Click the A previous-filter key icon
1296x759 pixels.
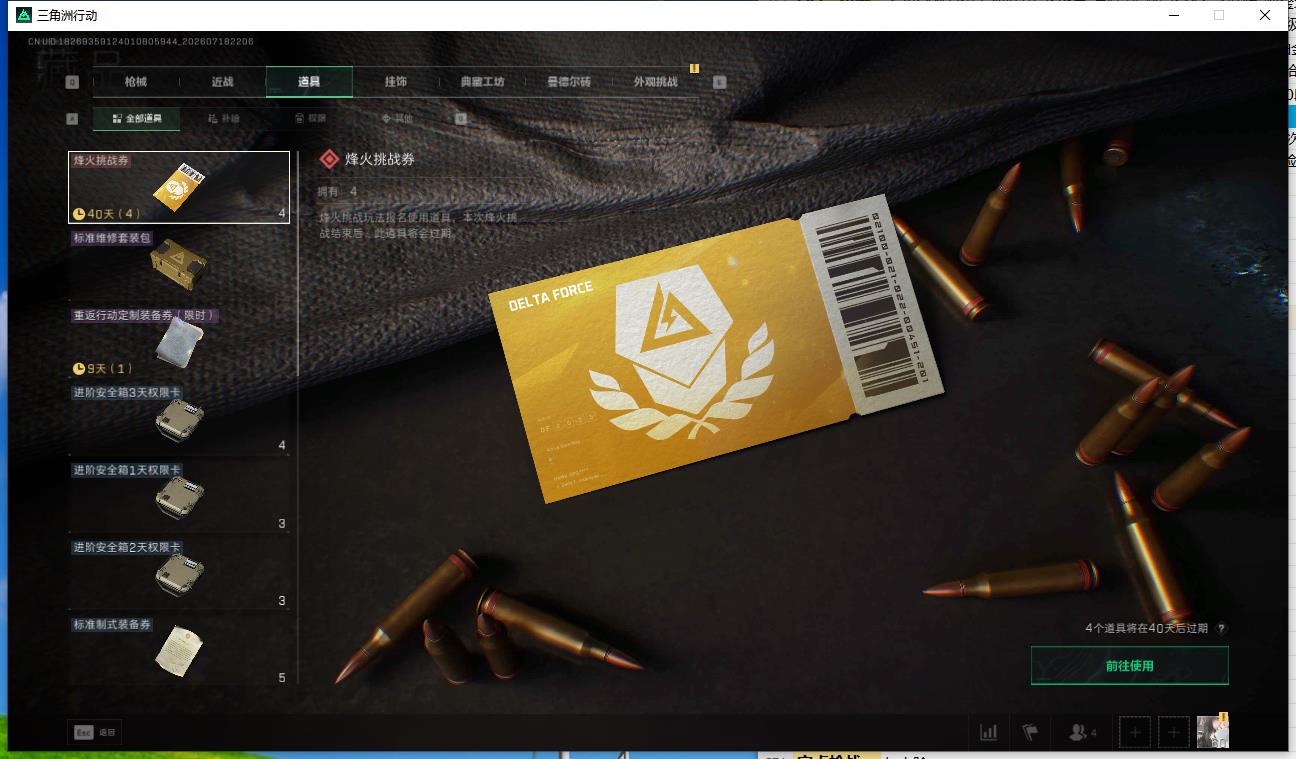tap(72, 118)
